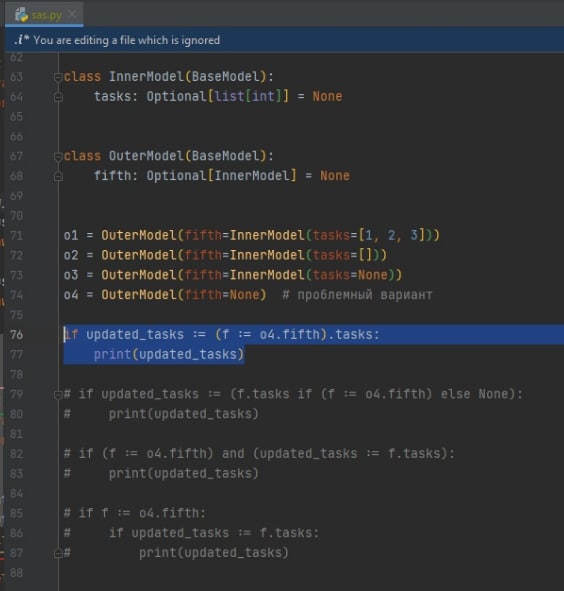
Task: Click commented 'print(updated_tasks)' on line 80
Action: click(184, 414)
